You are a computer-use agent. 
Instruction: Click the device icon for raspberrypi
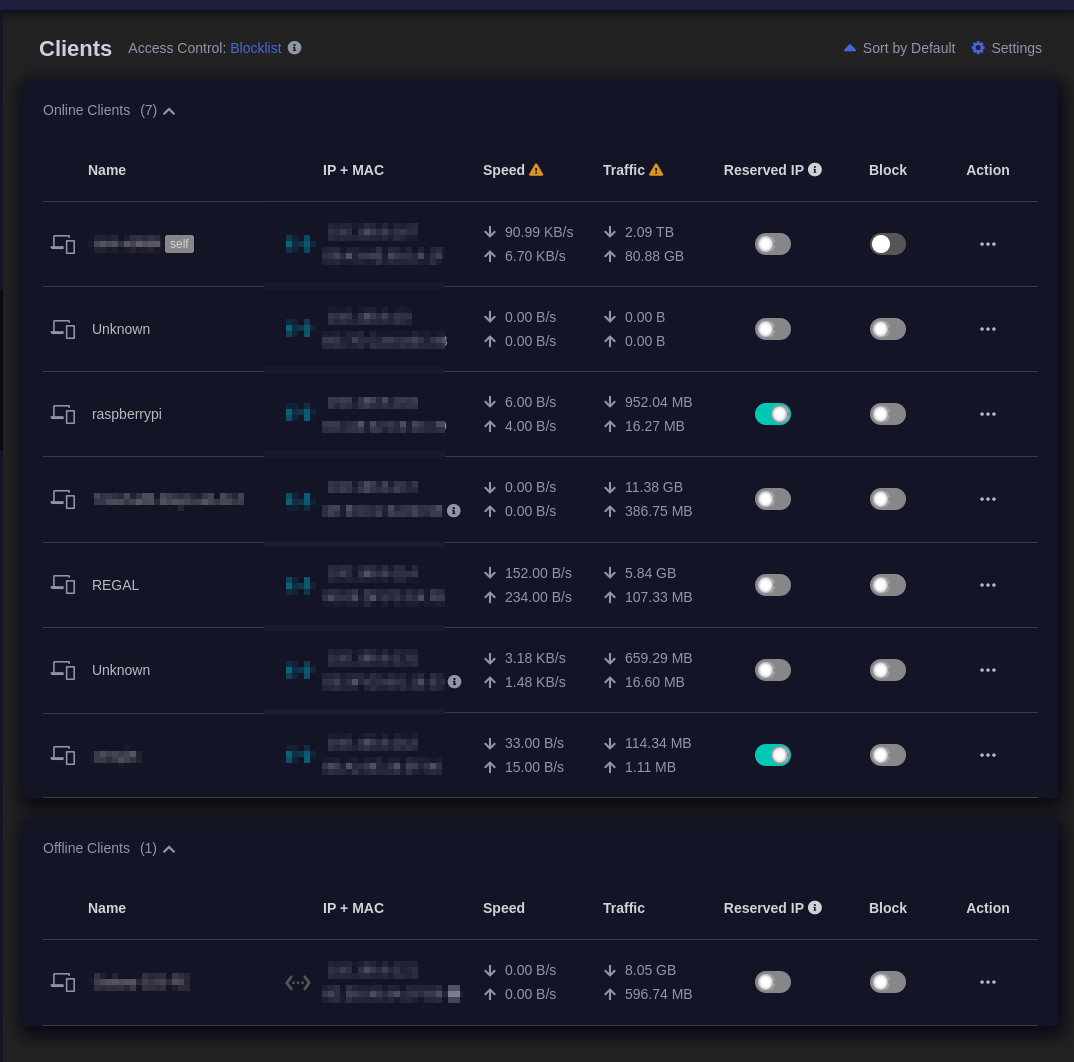[63, 414]
